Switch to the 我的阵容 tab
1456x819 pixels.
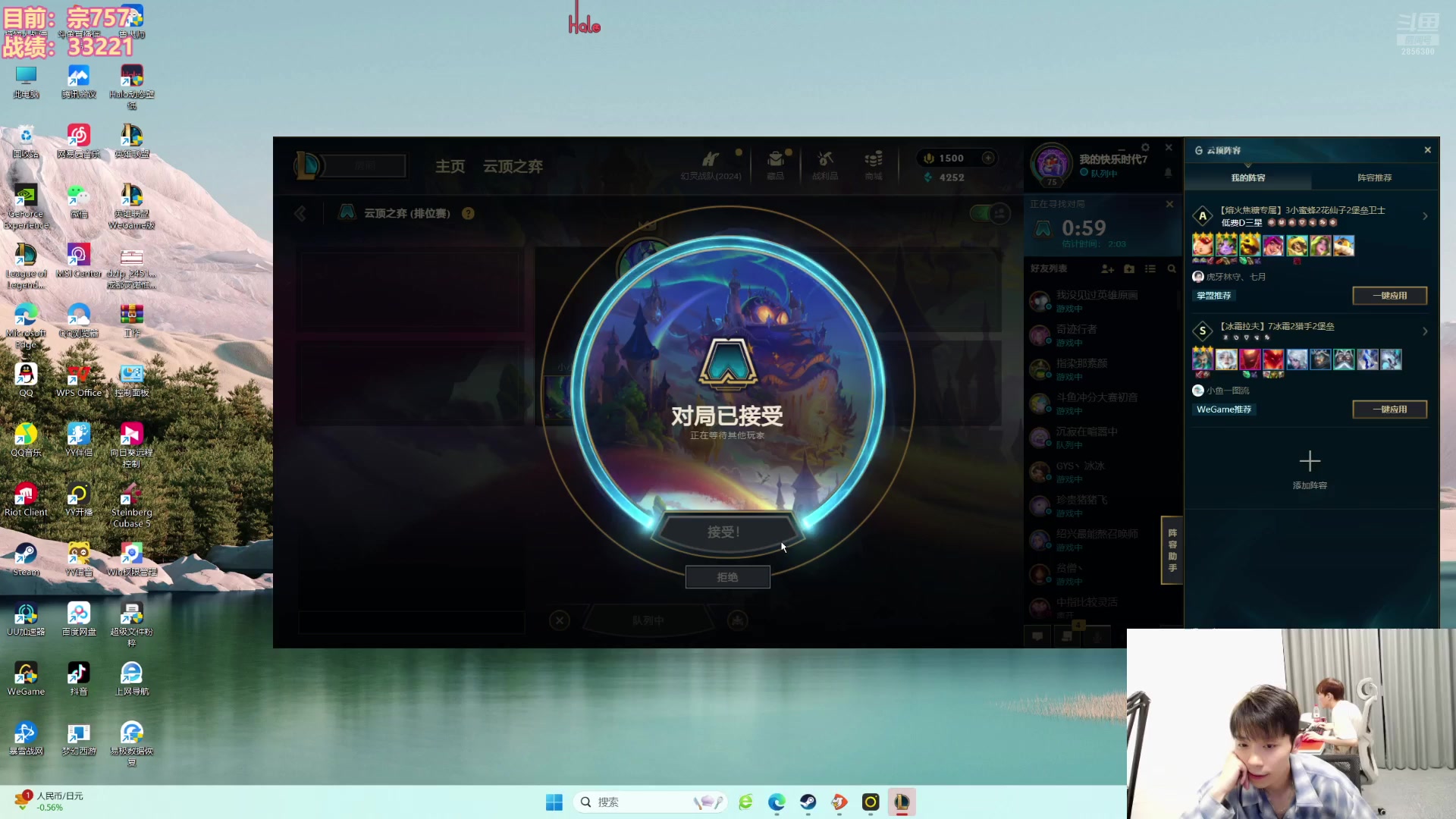coord(1247,177)
